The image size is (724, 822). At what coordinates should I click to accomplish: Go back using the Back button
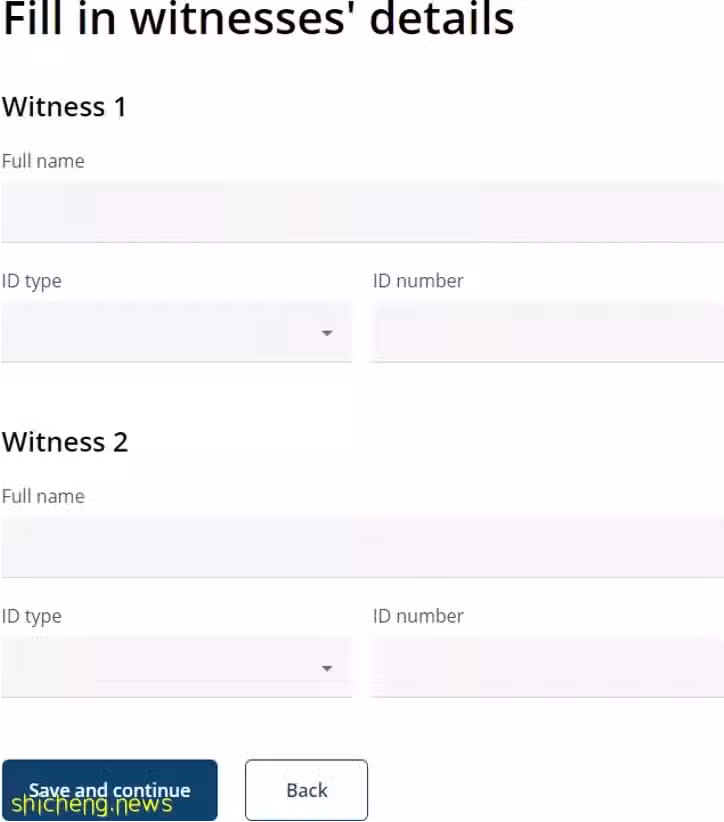point(306,790)
